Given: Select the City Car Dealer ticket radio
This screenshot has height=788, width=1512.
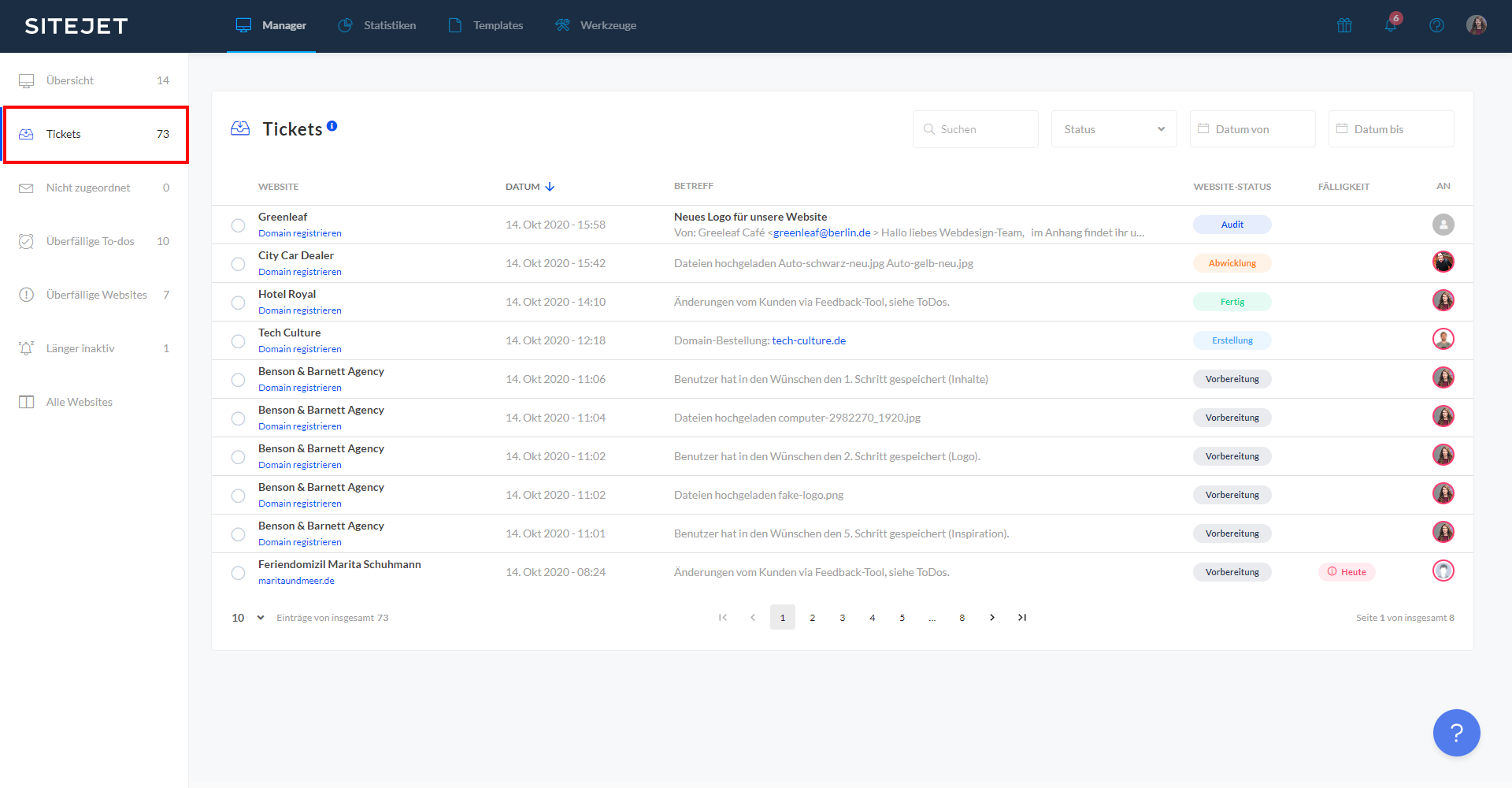Looking at the screenshot, I should coord(238,264).
